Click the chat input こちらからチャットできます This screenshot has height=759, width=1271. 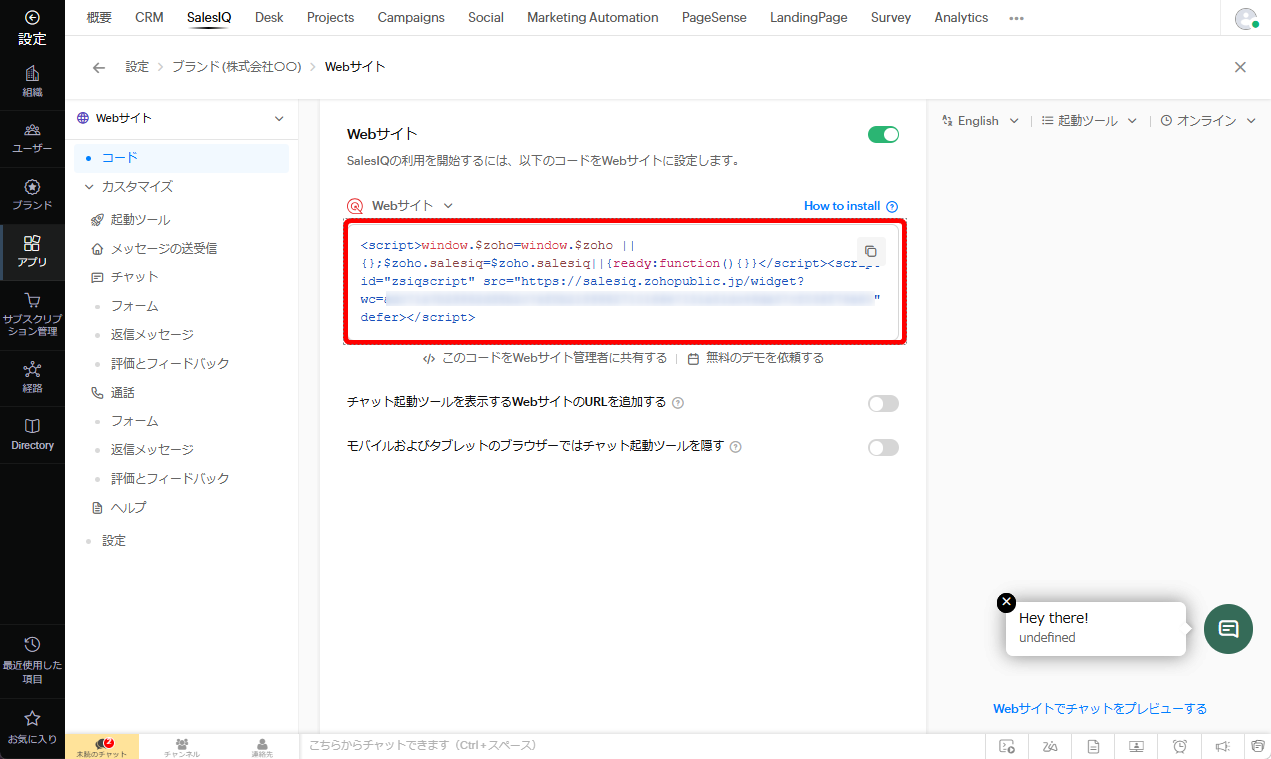pyautogui.click(x=640, y=746)
